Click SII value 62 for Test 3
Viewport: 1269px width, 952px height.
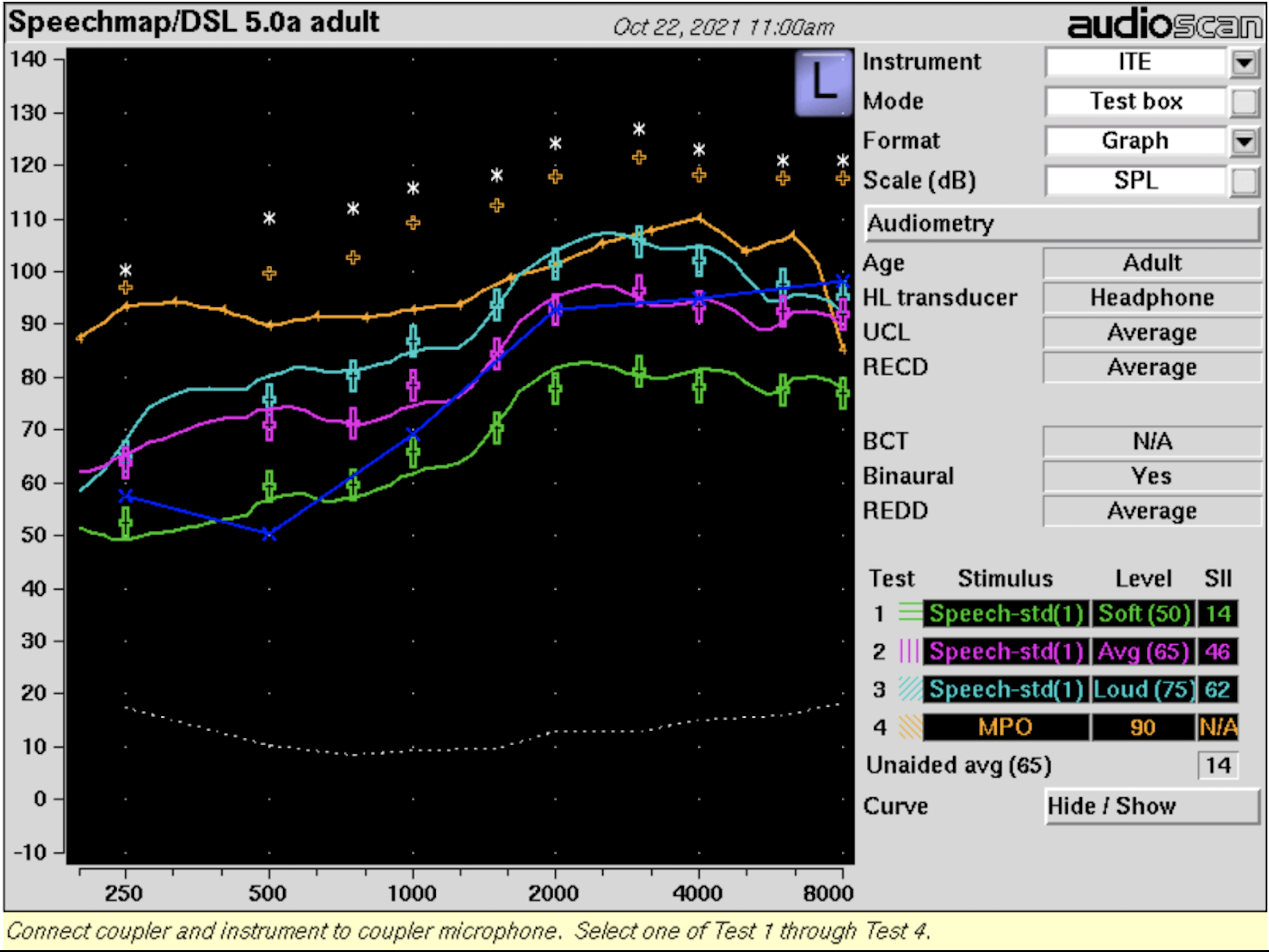[1218, 690]
